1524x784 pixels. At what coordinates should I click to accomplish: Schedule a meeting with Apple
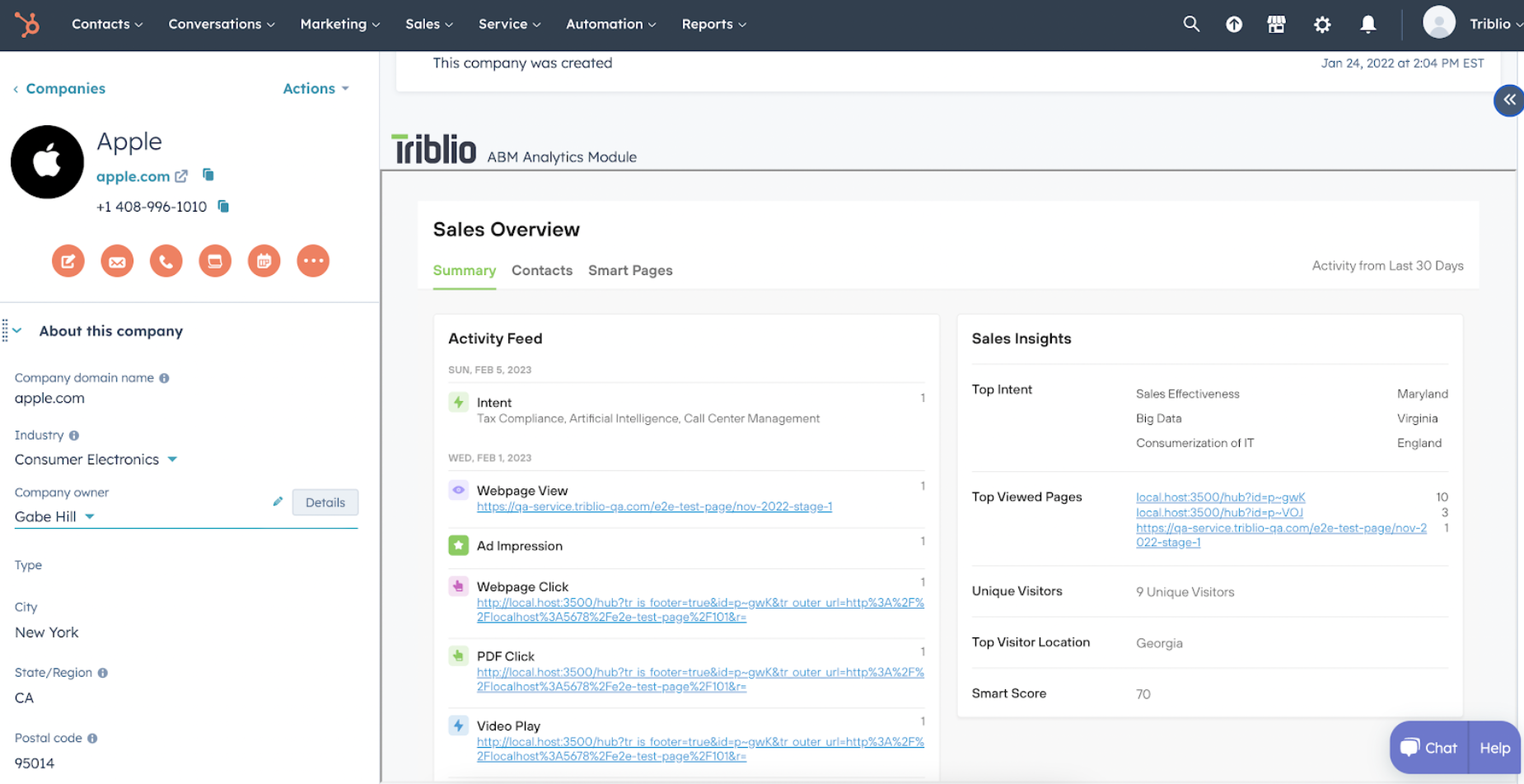click(264, 261)
